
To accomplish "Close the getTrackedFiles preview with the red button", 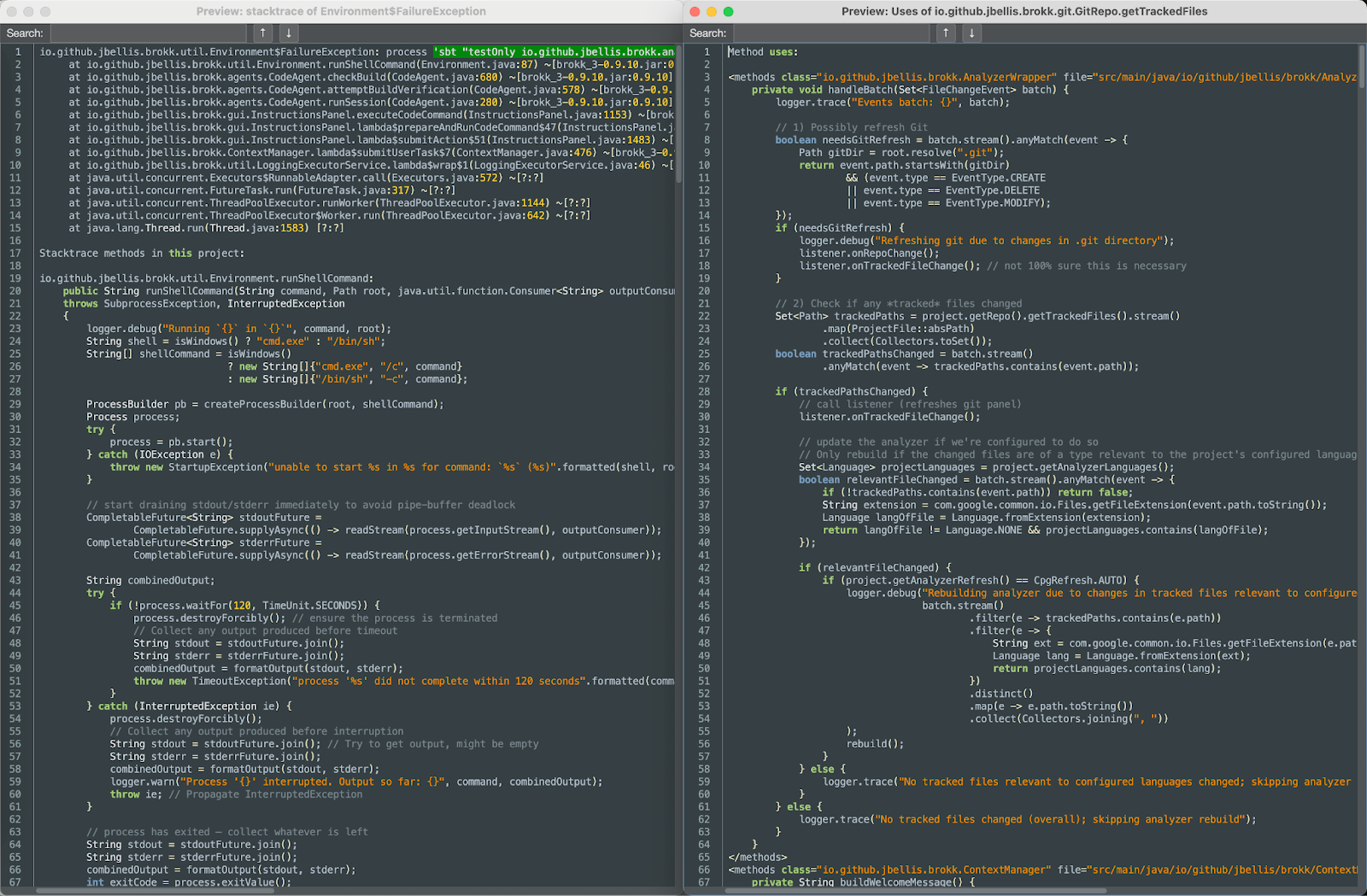I will (695, 11).
